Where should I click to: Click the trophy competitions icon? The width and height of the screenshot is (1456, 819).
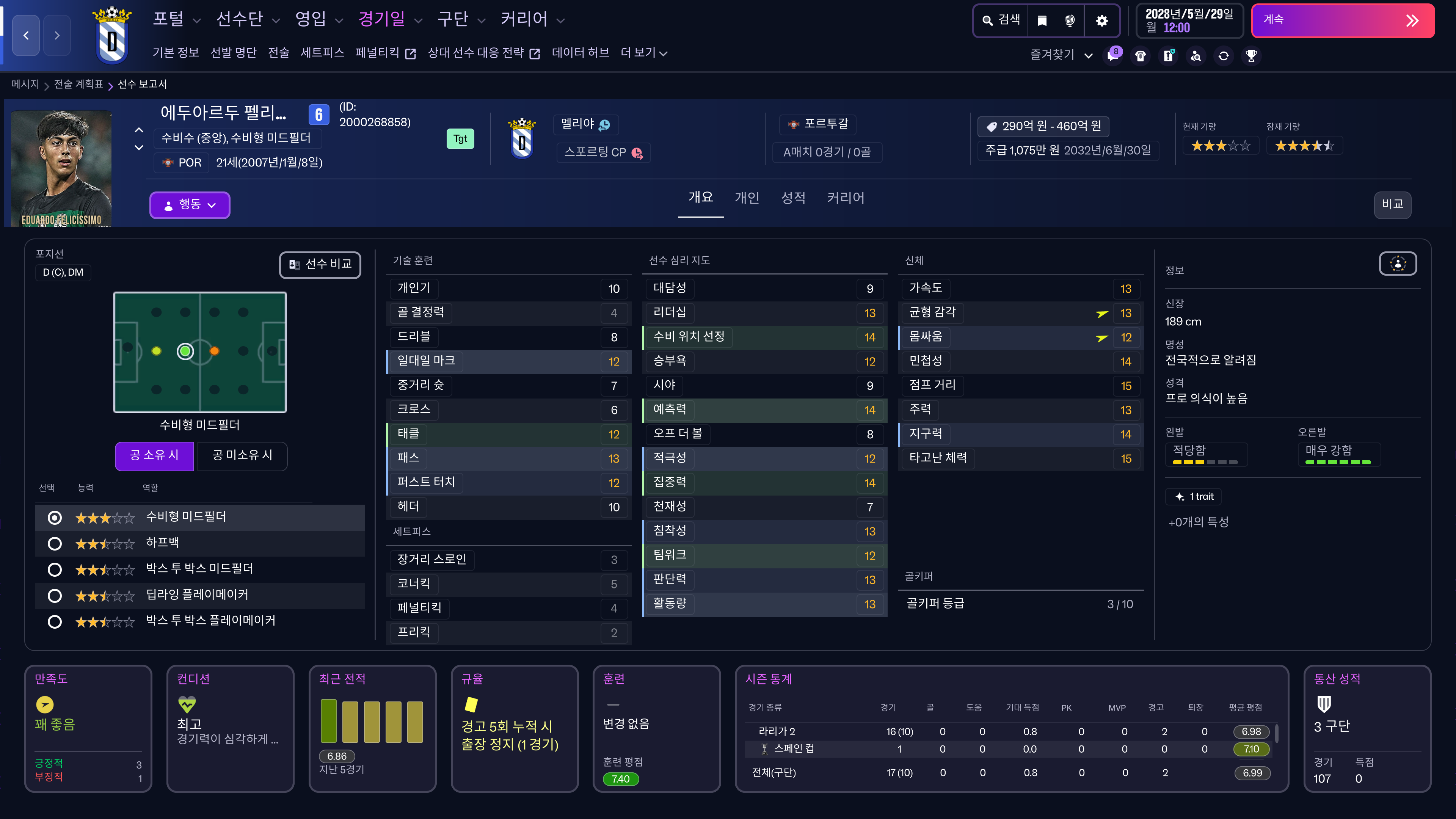click(1251, 55)
